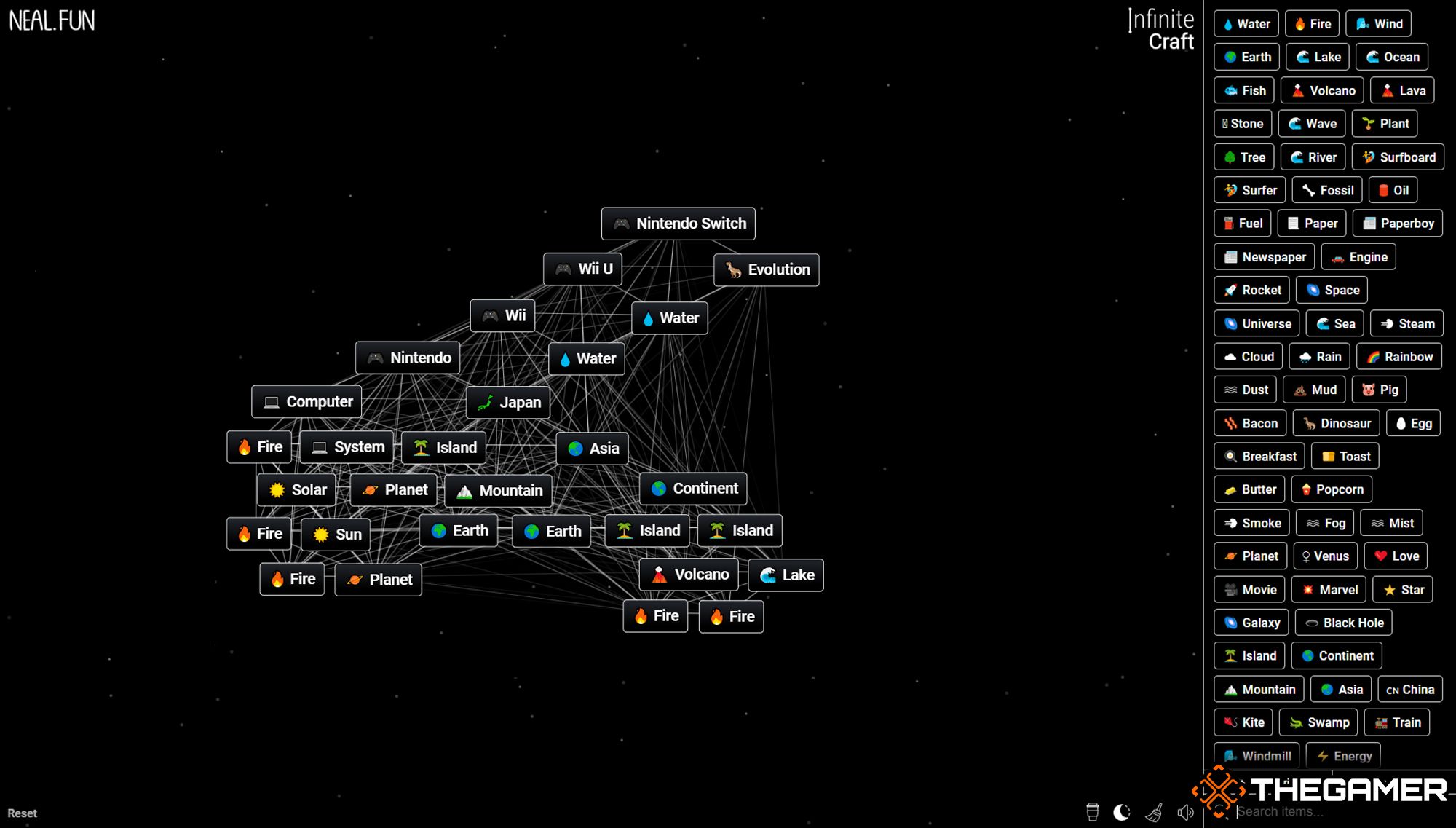1456x828 pixels.
Task: Select the Toast item in sidebar
Action: coord(1345,457)
